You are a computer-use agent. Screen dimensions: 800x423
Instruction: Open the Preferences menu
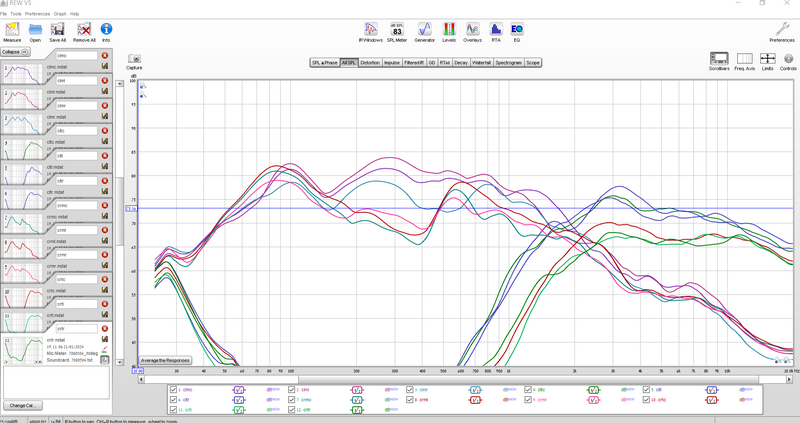pos(37,14)
